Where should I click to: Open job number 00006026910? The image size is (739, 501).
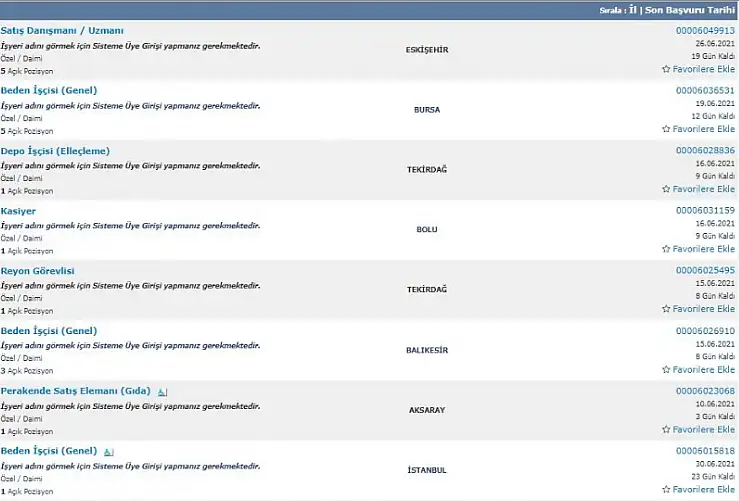[x=705, y=331]
